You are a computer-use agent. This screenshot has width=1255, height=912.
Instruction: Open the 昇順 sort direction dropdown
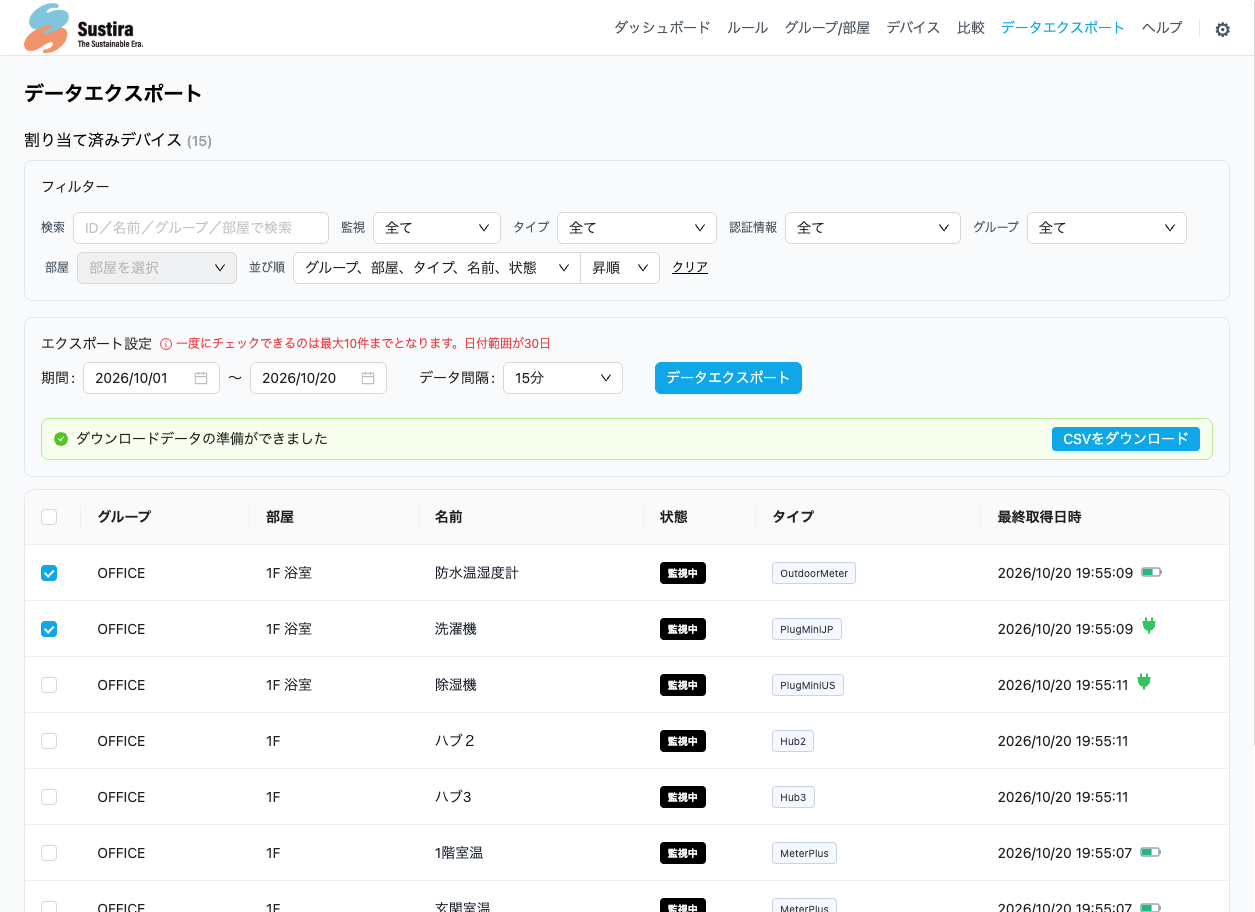coord(620,268)
